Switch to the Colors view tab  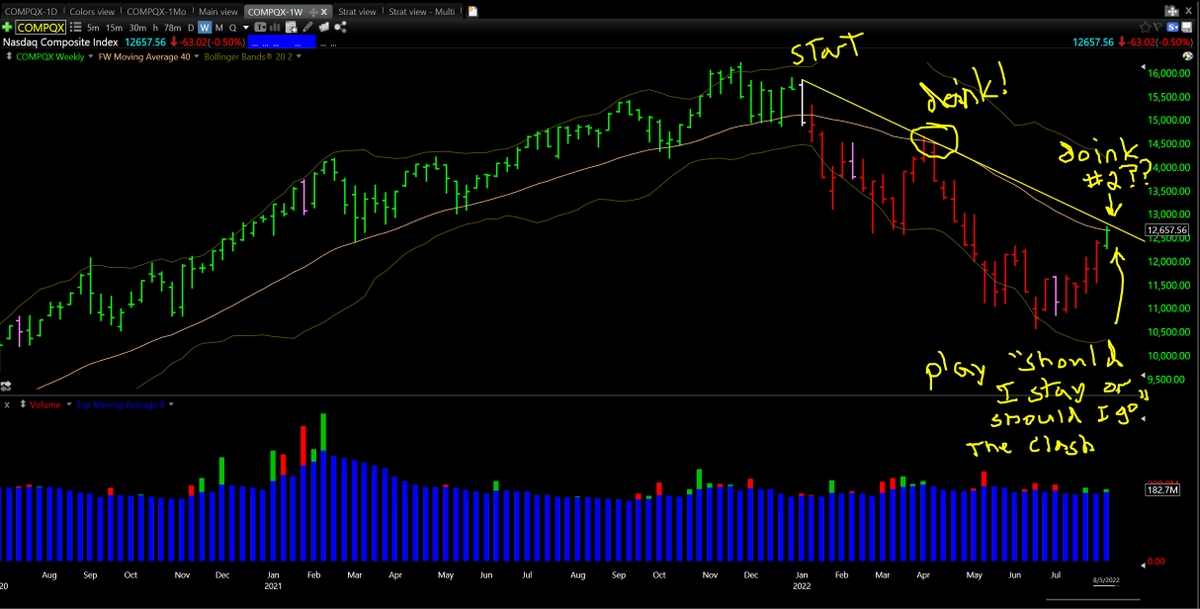pos(92,12)
